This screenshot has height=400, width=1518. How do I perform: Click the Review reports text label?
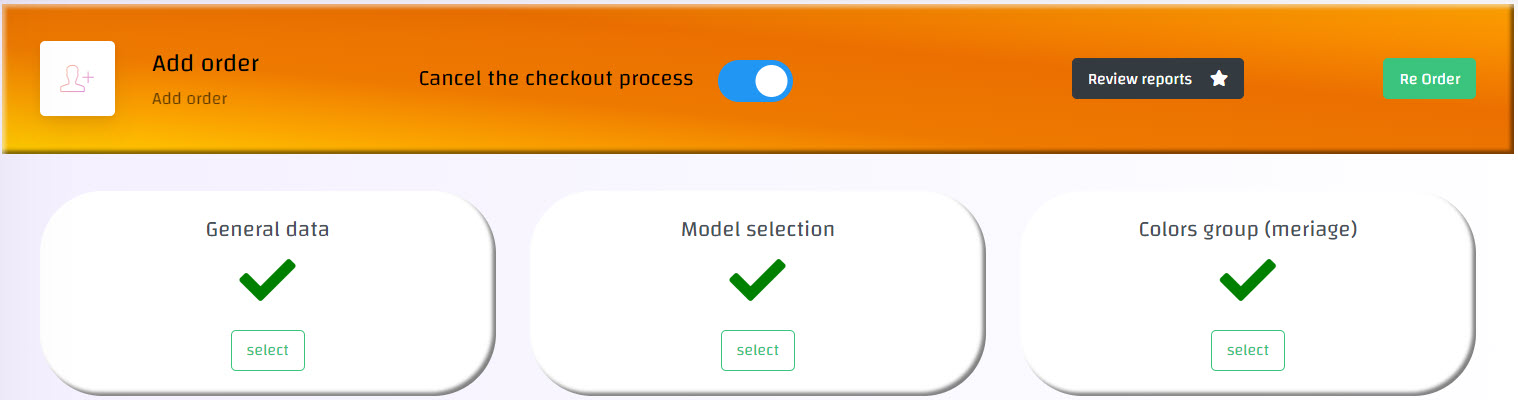[x=1140, y=79]
